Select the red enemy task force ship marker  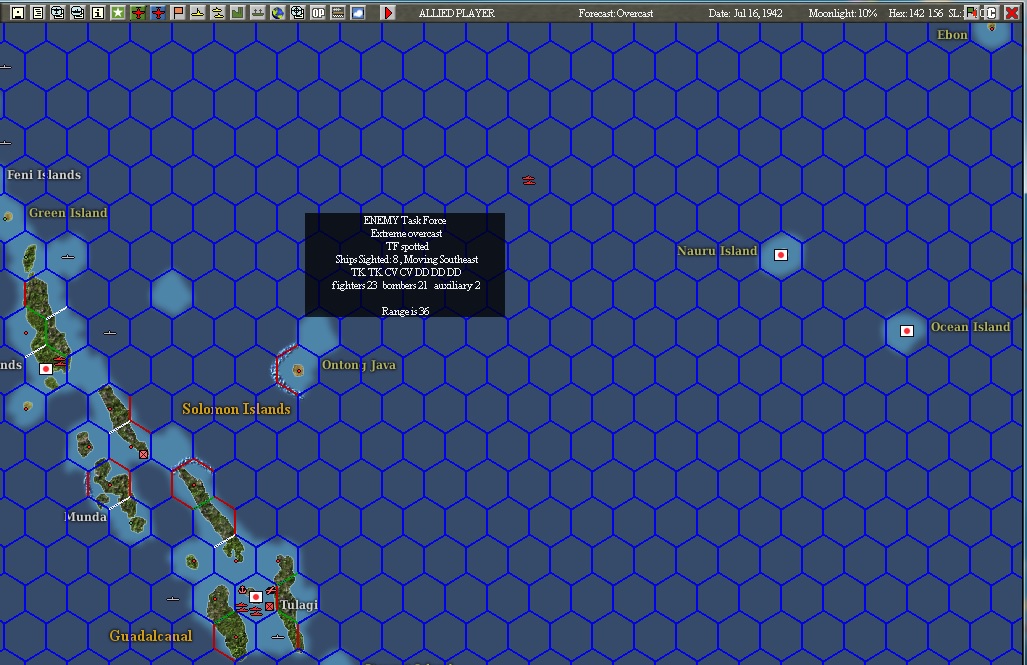point(529,180)
